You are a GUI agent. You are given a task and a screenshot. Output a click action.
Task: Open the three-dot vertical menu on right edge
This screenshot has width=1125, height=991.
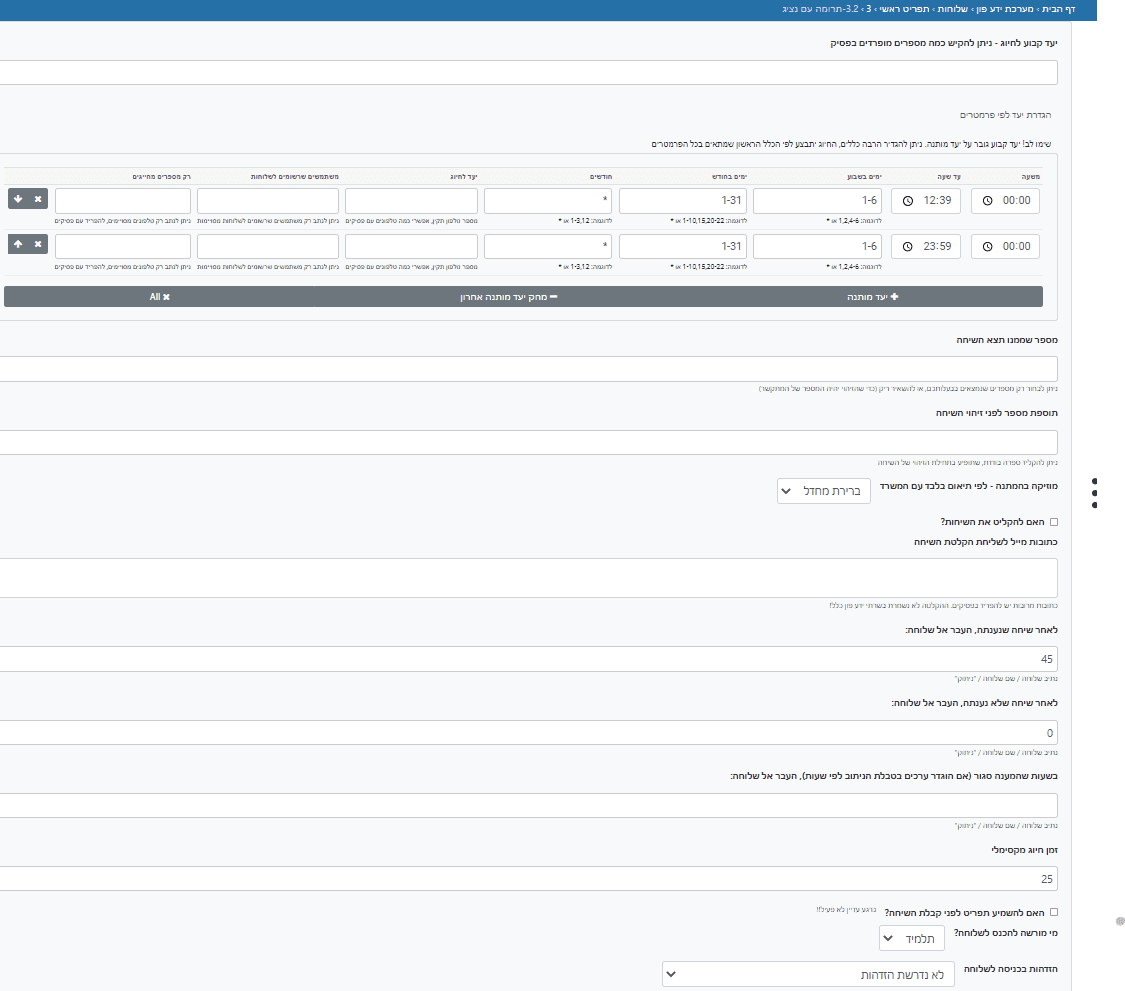[x=1094, y=493]
